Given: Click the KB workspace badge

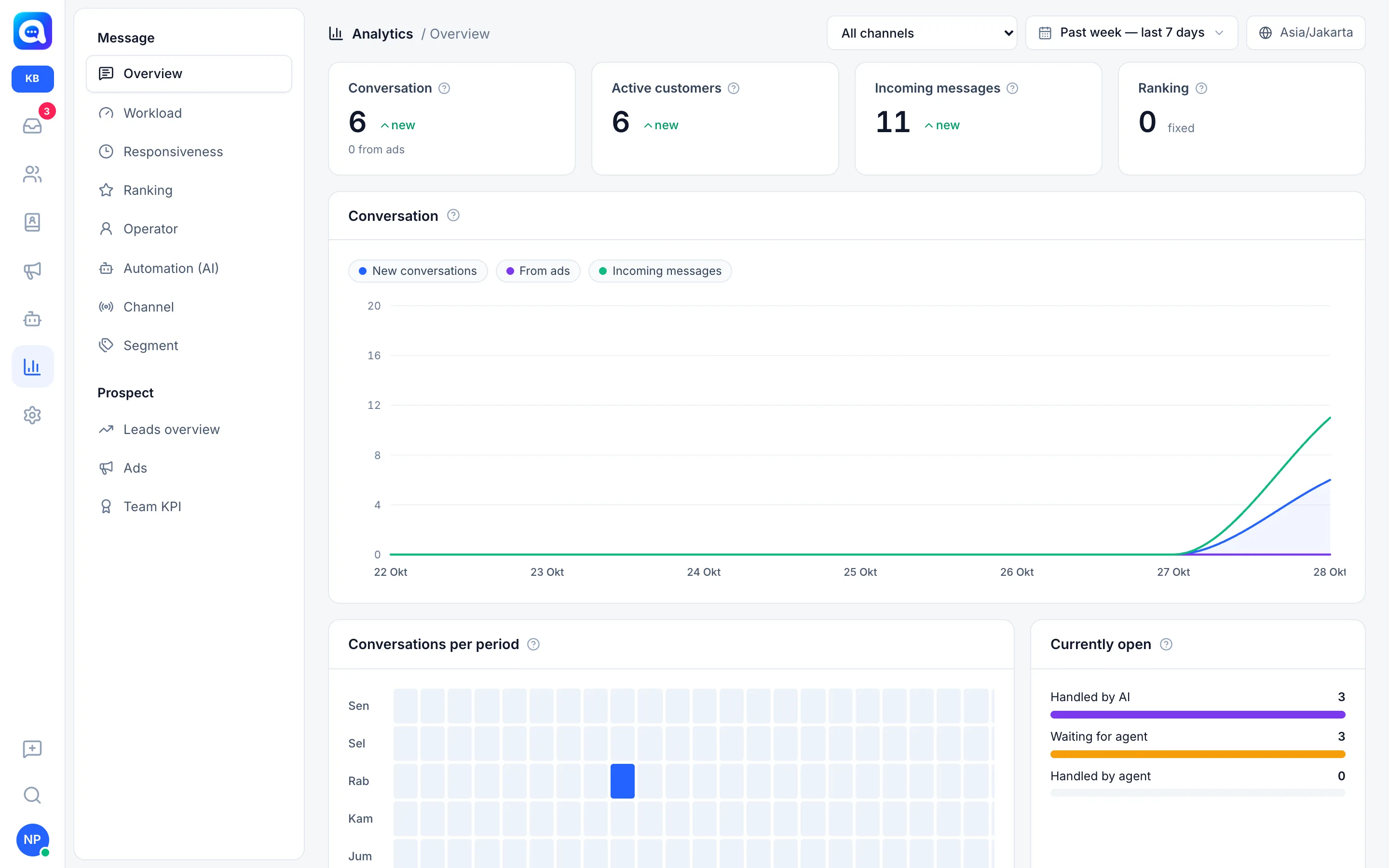Looking at the screenshot, I should pos(32,79).
